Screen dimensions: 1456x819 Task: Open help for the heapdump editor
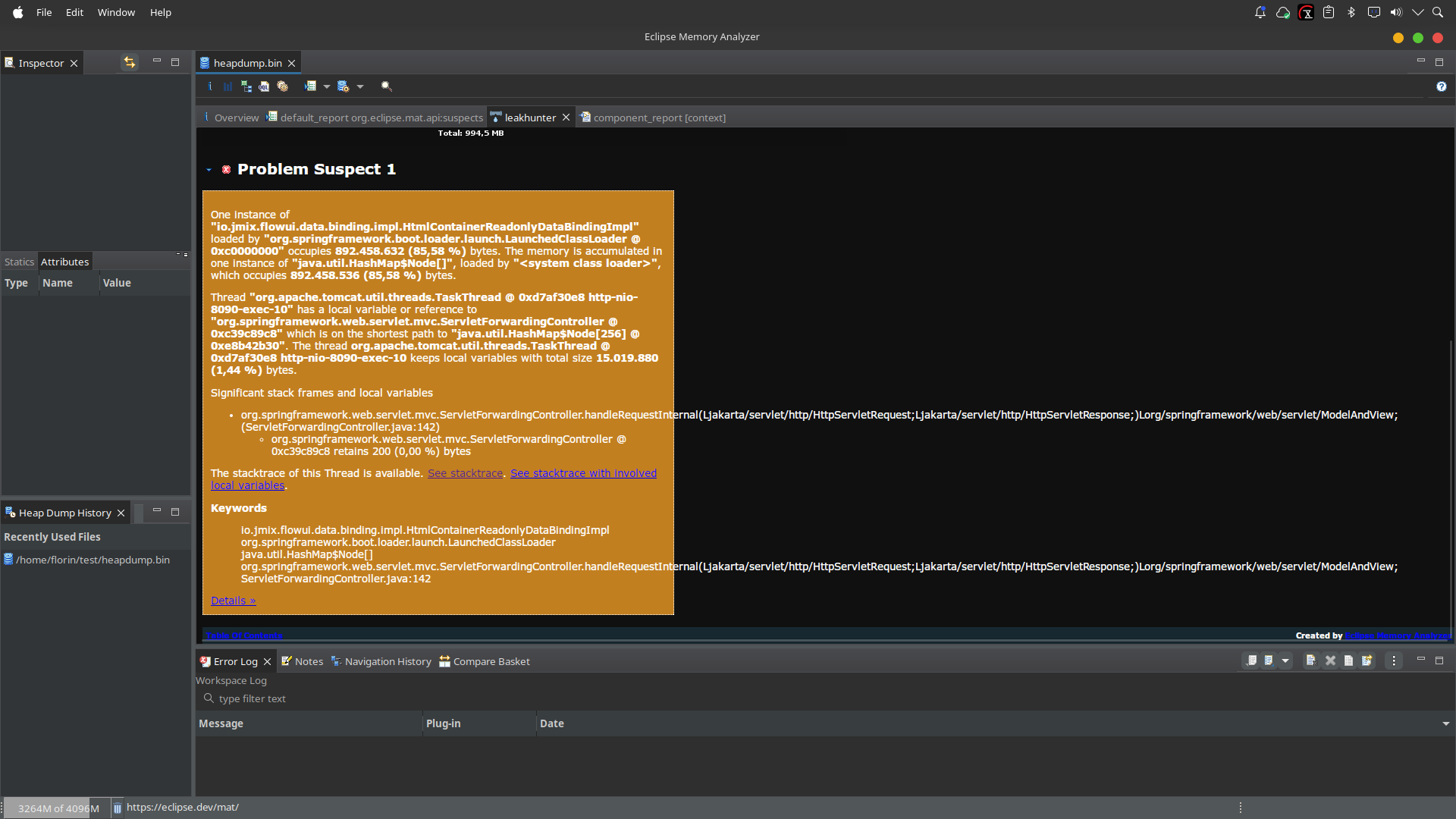tap(1442, 86)
